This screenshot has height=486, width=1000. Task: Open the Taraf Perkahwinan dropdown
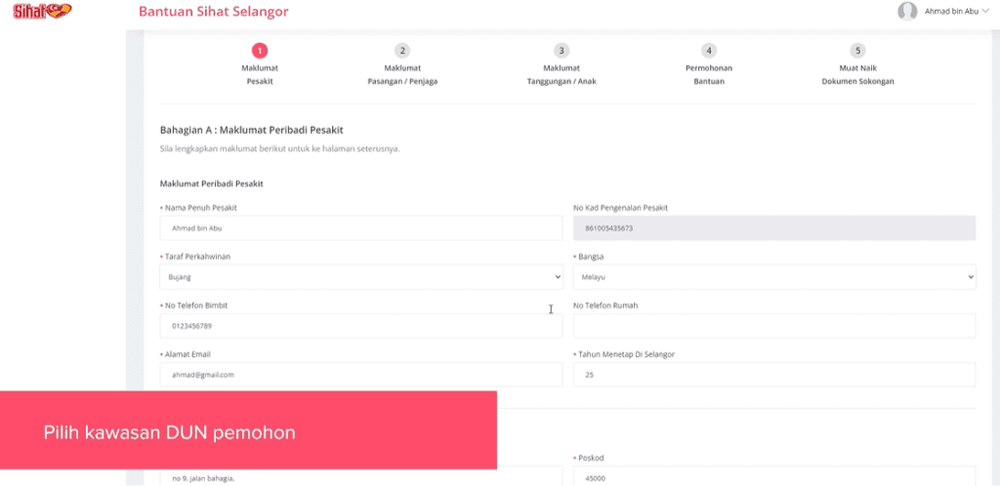point(361,277)
